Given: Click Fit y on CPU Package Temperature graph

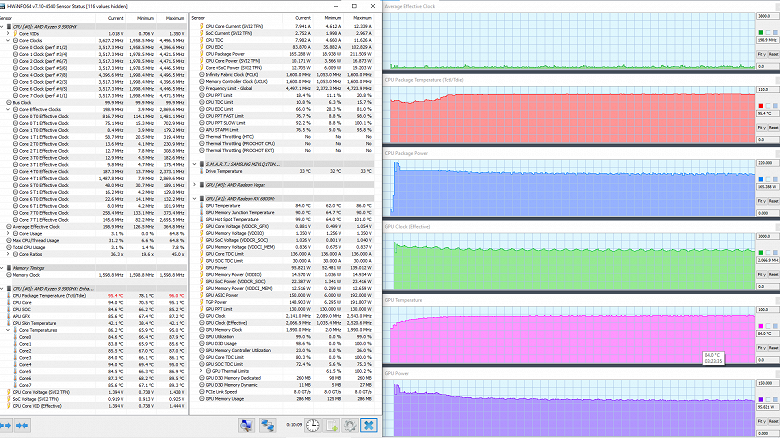Looking at the screenshot, I should [761, 128].
